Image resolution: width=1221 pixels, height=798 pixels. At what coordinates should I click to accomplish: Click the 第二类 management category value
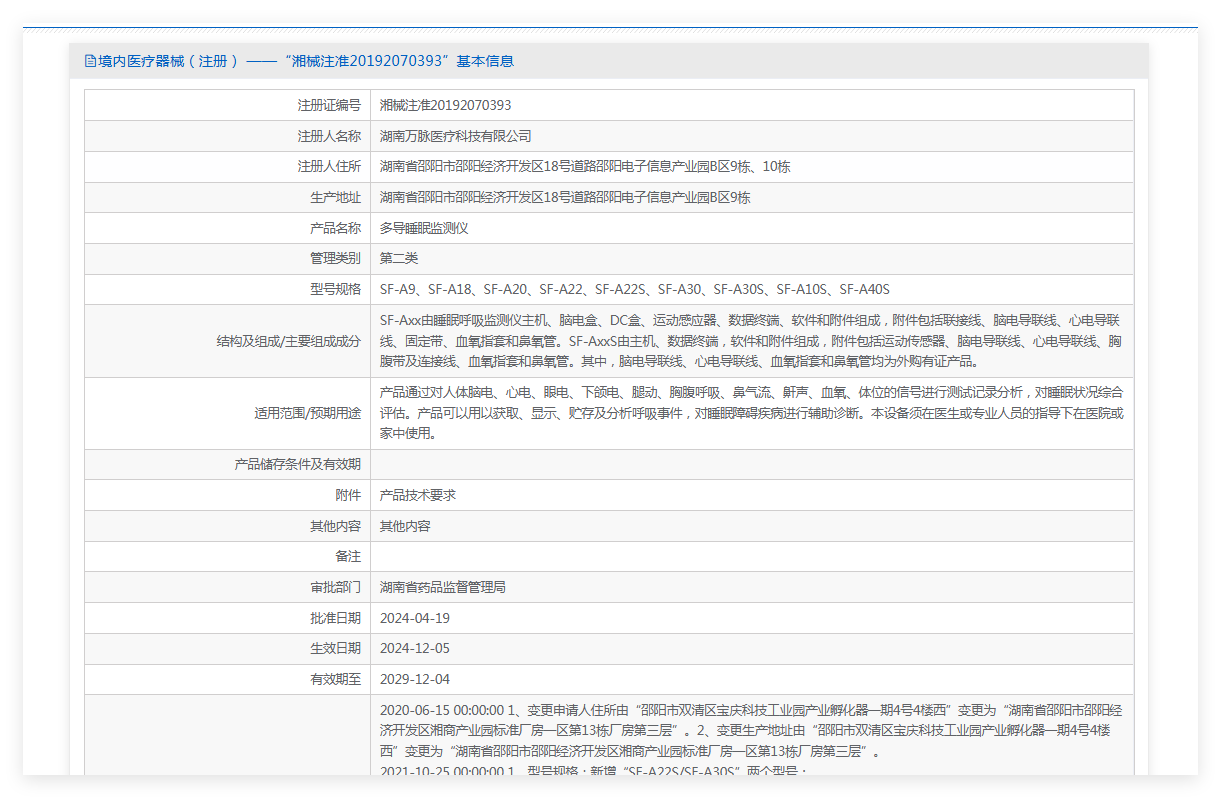pyautogui.click(x=399, y=258)
